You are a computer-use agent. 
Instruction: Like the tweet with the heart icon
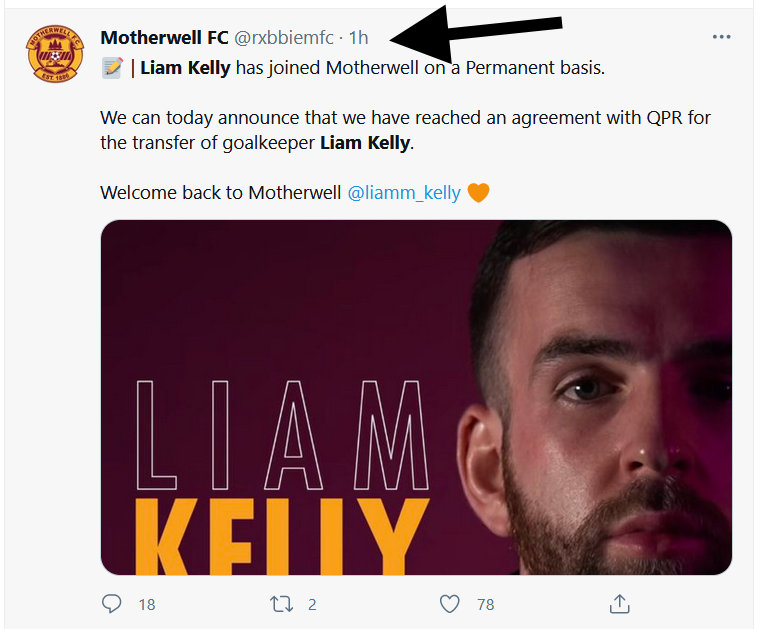[x=450, y=603]
